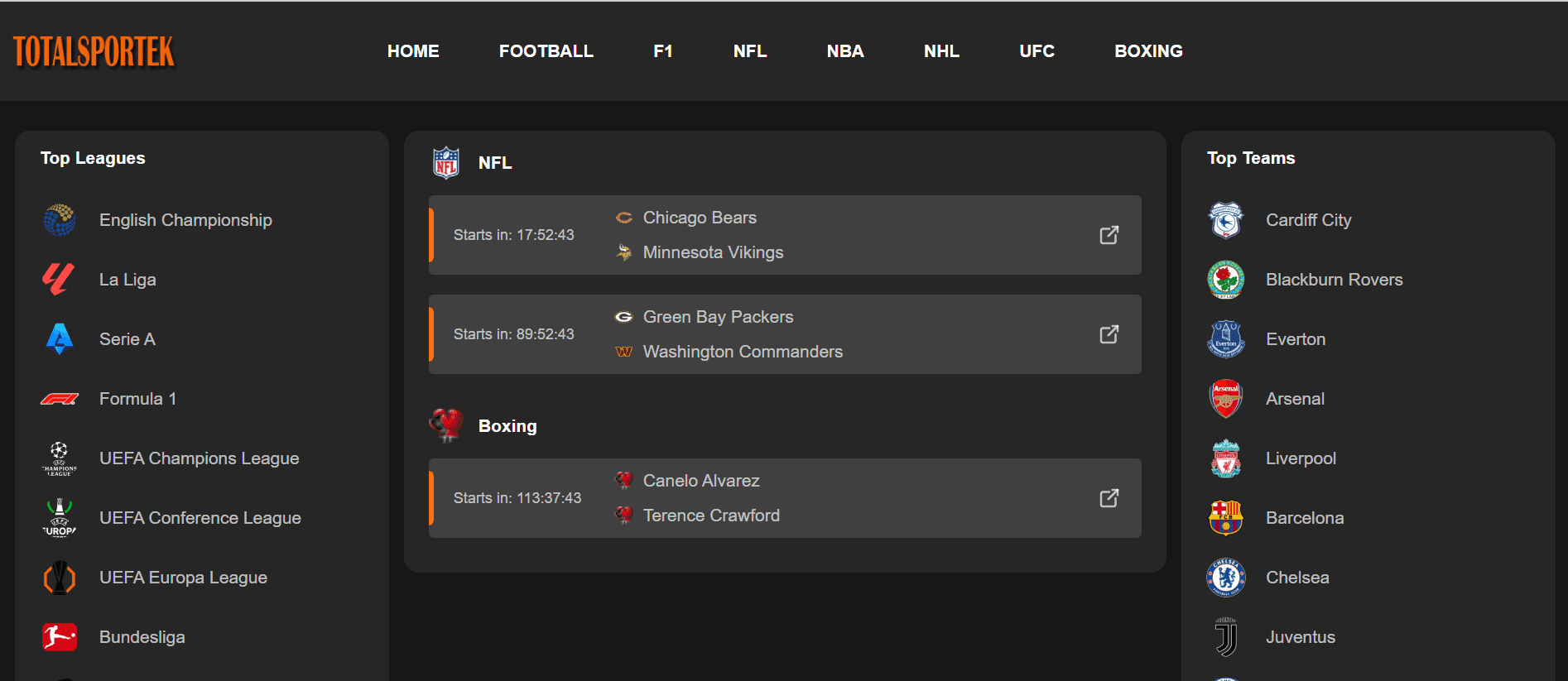Click the glove icon beside Canelo Alvarez
The width and height of the screenshot is (1568, 681).
point(623,481)
